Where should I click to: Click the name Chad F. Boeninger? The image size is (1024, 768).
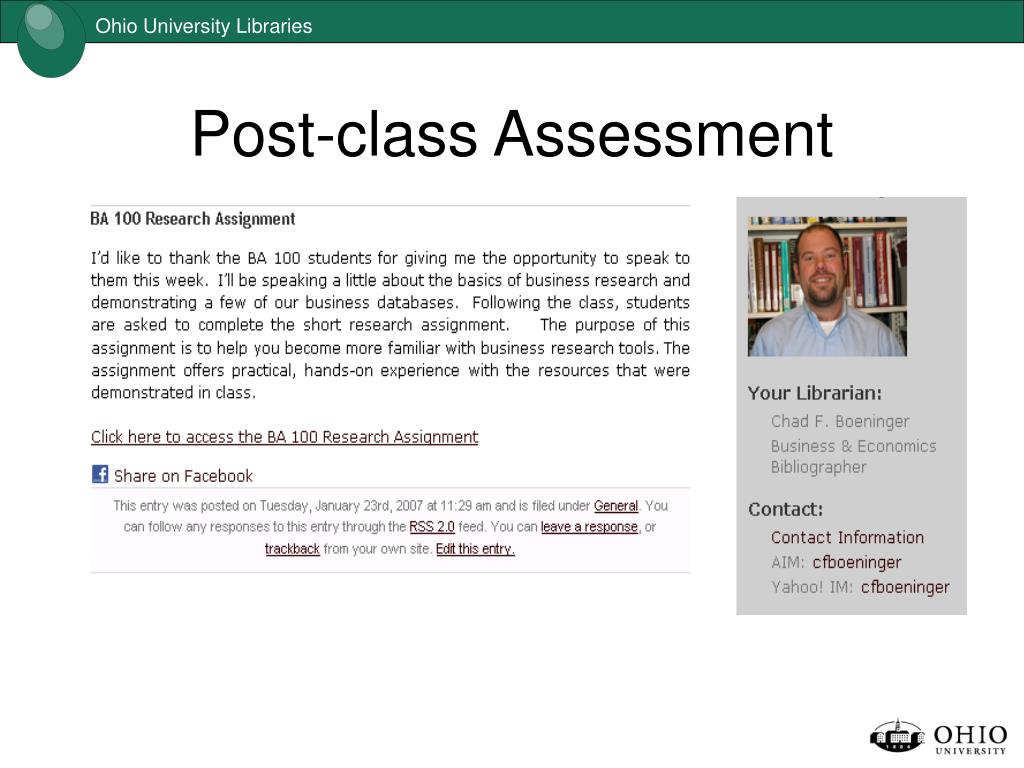pyautogui.click(x=840, y=422)
